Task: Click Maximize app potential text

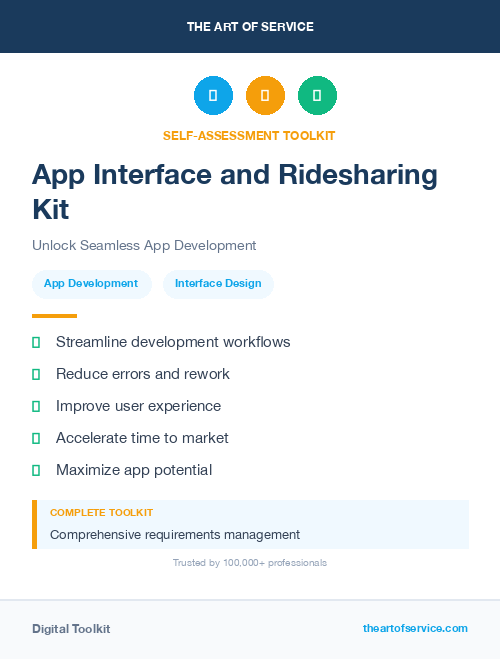Action: click(x=134, y=470)
